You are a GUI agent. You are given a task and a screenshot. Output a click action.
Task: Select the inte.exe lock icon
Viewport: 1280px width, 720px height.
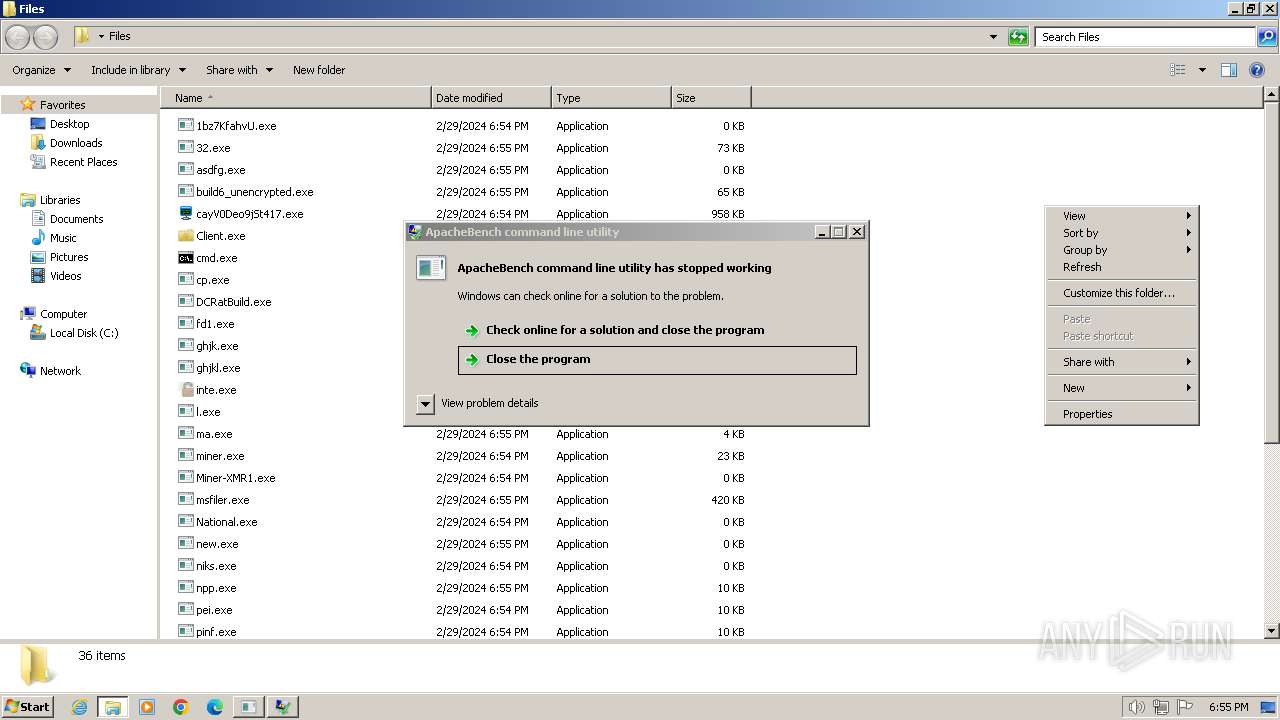(186, 390)
